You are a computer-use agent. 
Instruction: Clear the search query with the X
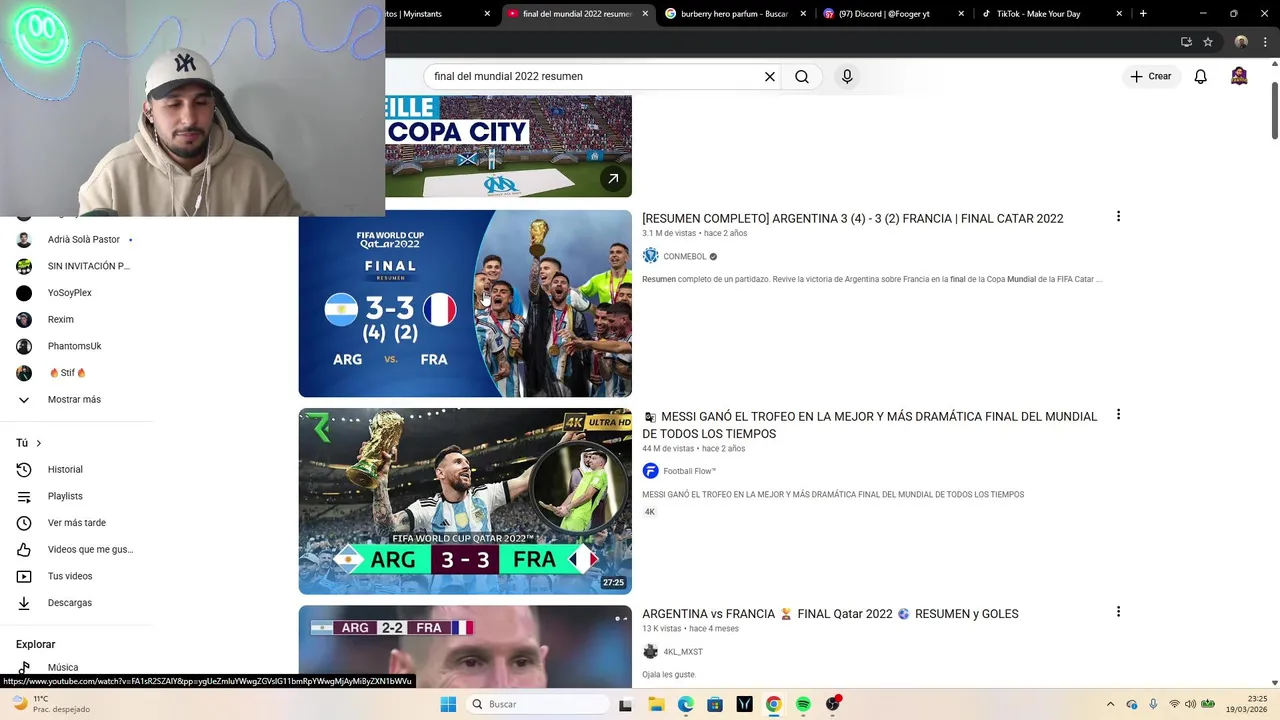[x=770, y=76]
